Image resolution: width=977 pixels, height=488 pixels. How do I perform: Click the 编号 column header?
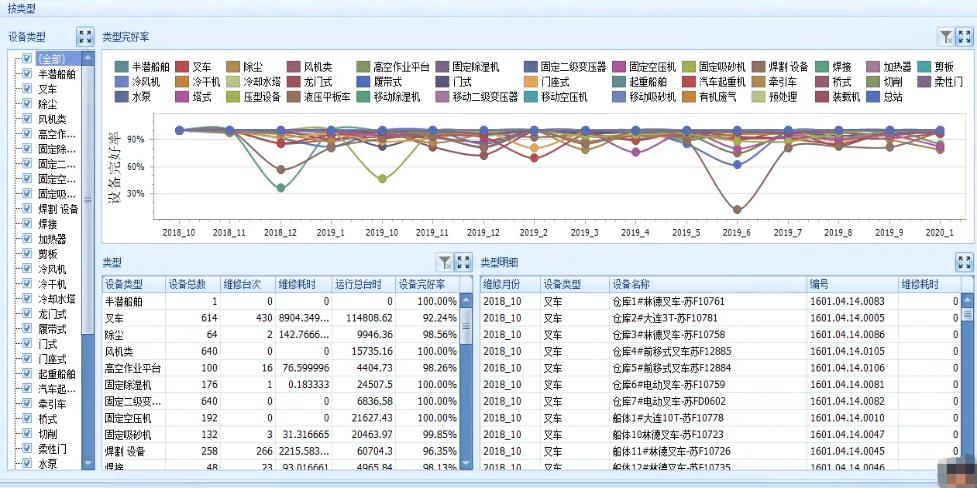(850, 284)
